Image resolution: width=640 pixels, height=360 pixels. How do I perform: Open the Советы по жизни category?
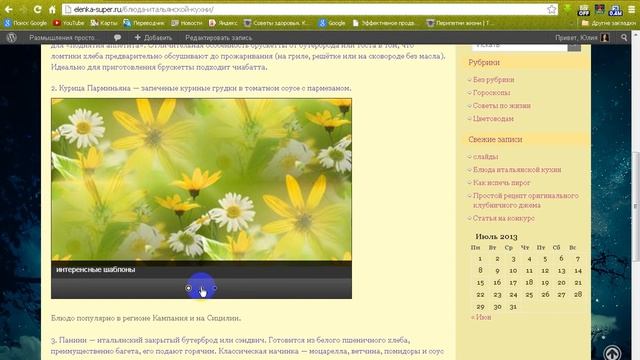coord(502,106)
